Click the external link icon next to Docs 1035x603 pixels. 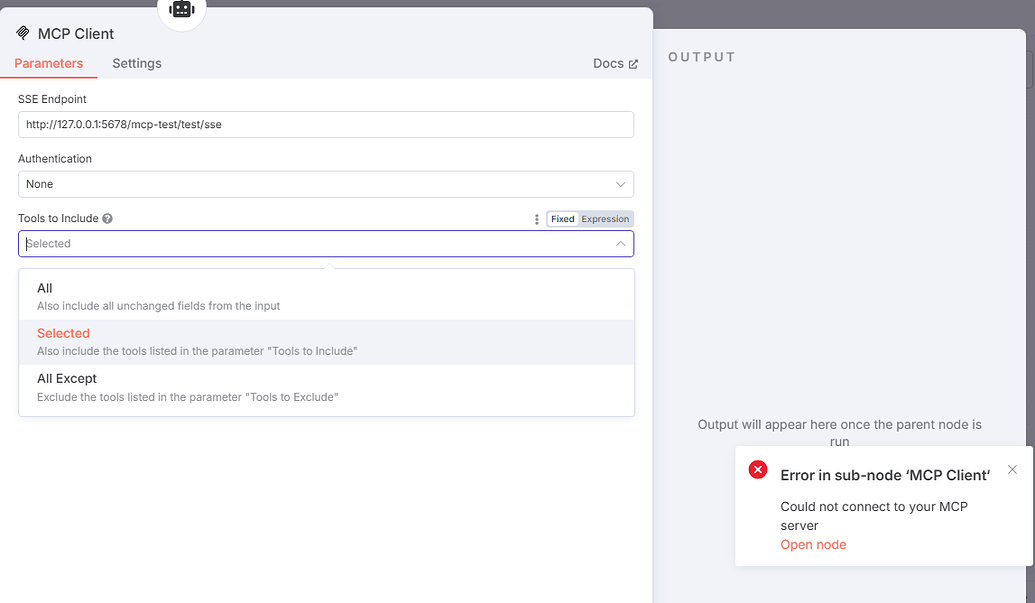[633, 63]
